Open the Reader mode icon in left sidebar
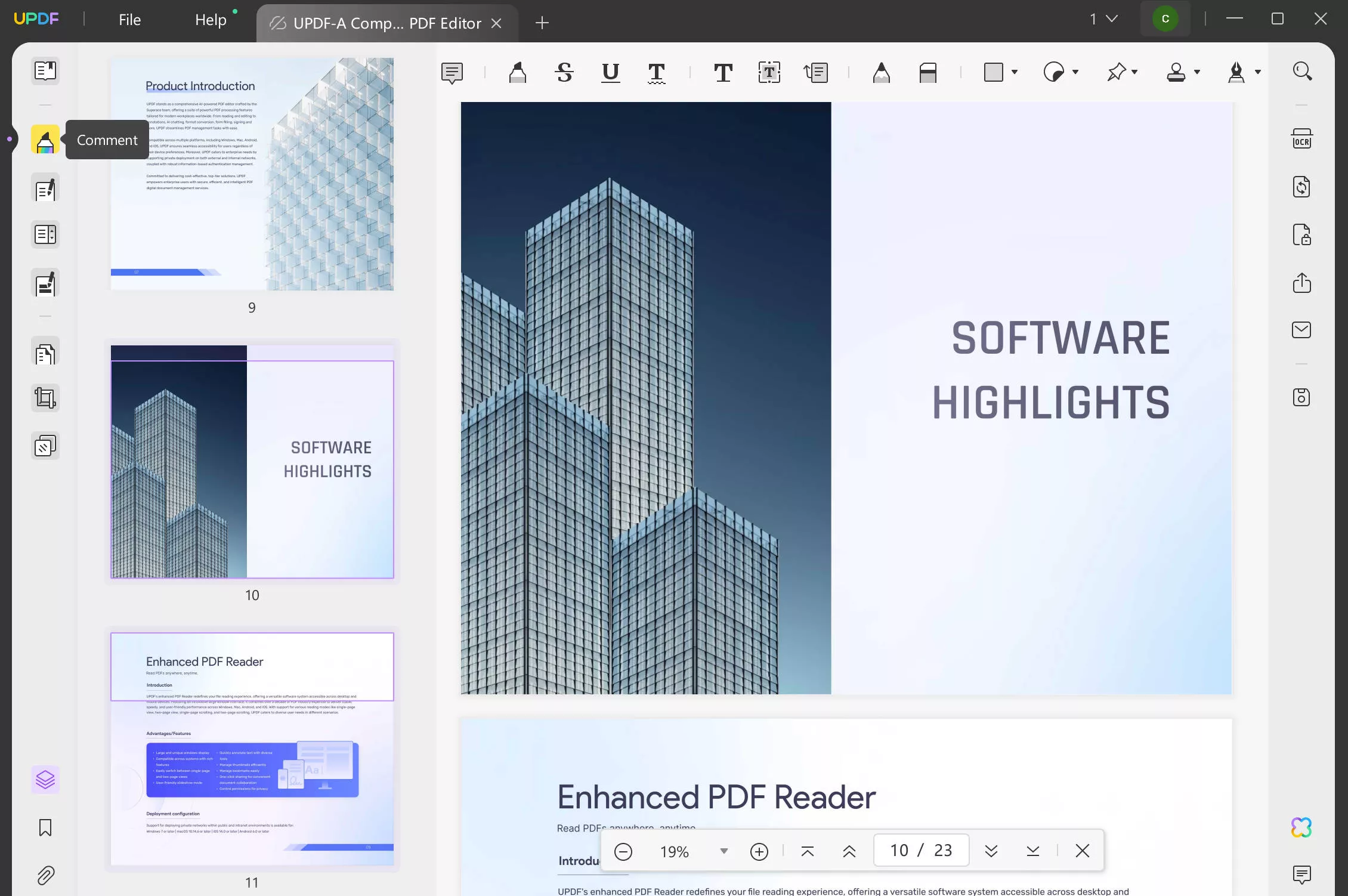This screenshot has width=1348, height=896. pyautogui.click(x=45, y=71)
